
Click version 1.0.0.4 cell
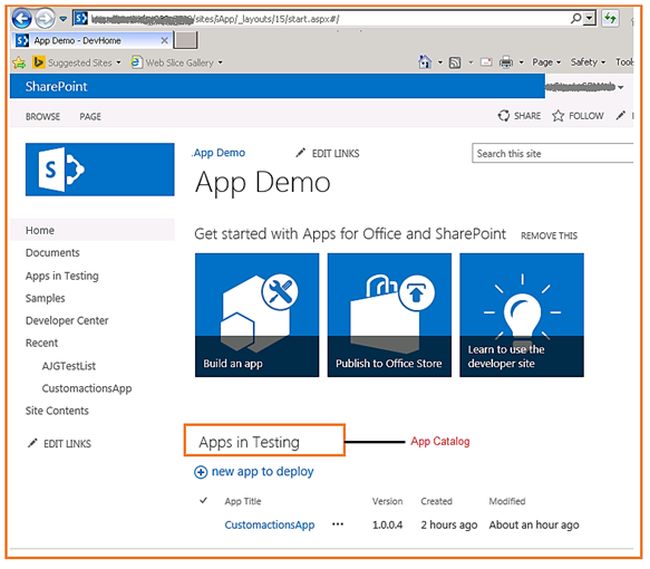coord(387,525)
